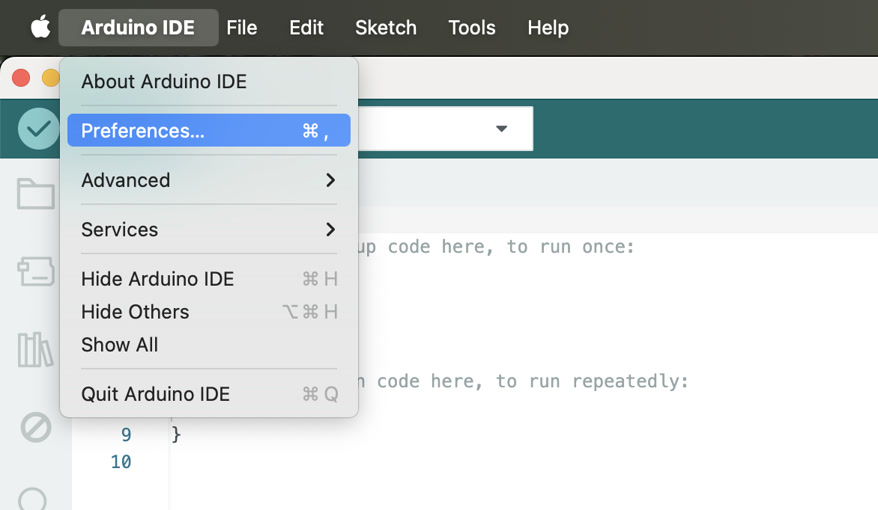Open the Sketchbook folder sidebar icon
Image resolution: width=878 pixels, height=510 pixels.
click(35, 194)
